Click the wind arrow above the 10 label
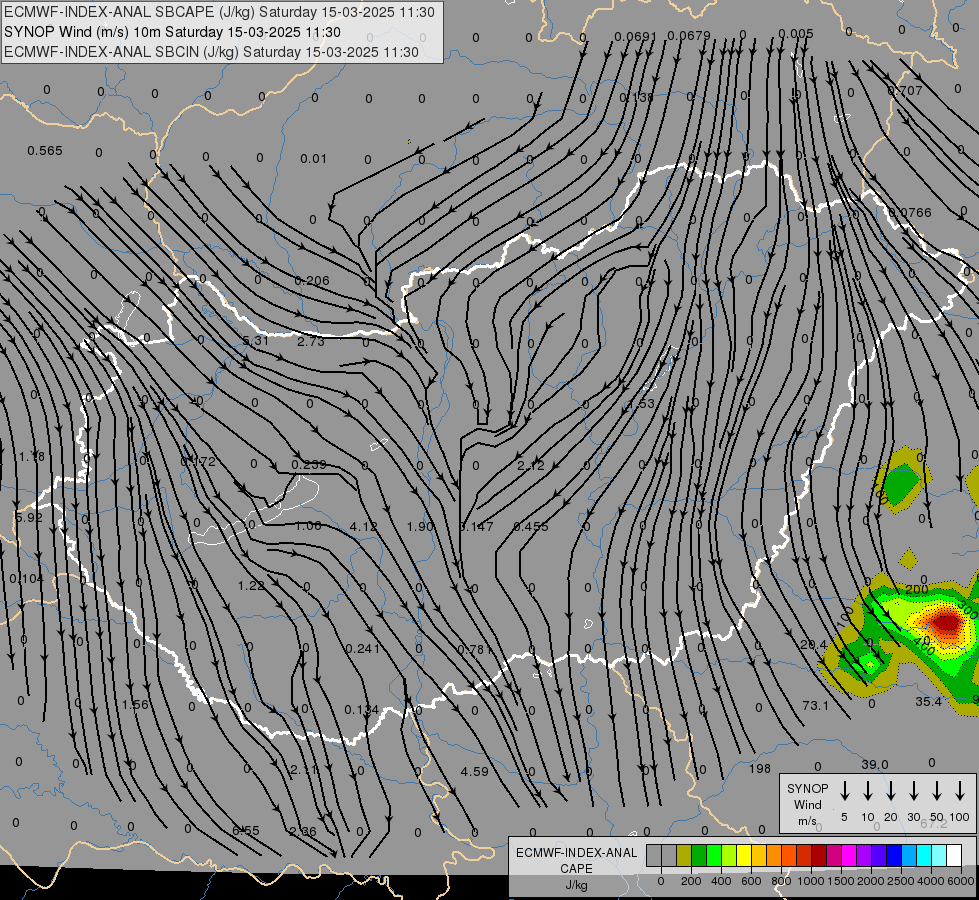979x900 pixels. coord(868,790)
